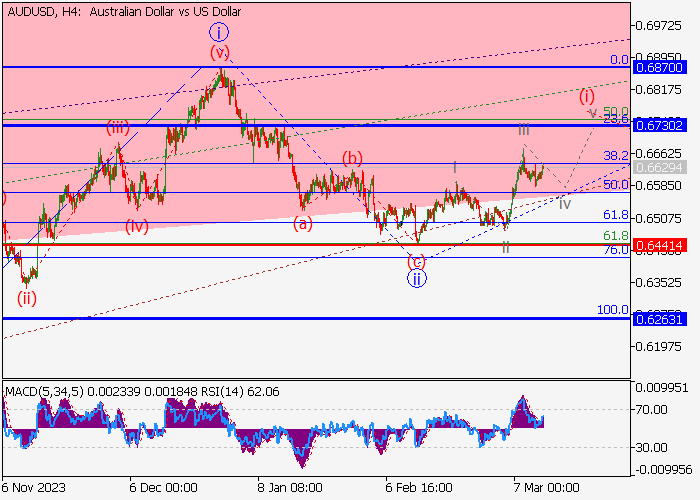This screenshot has width=700, height=500.
Task: Click the red (iv) wave label
Action: [x=137, y=226]
